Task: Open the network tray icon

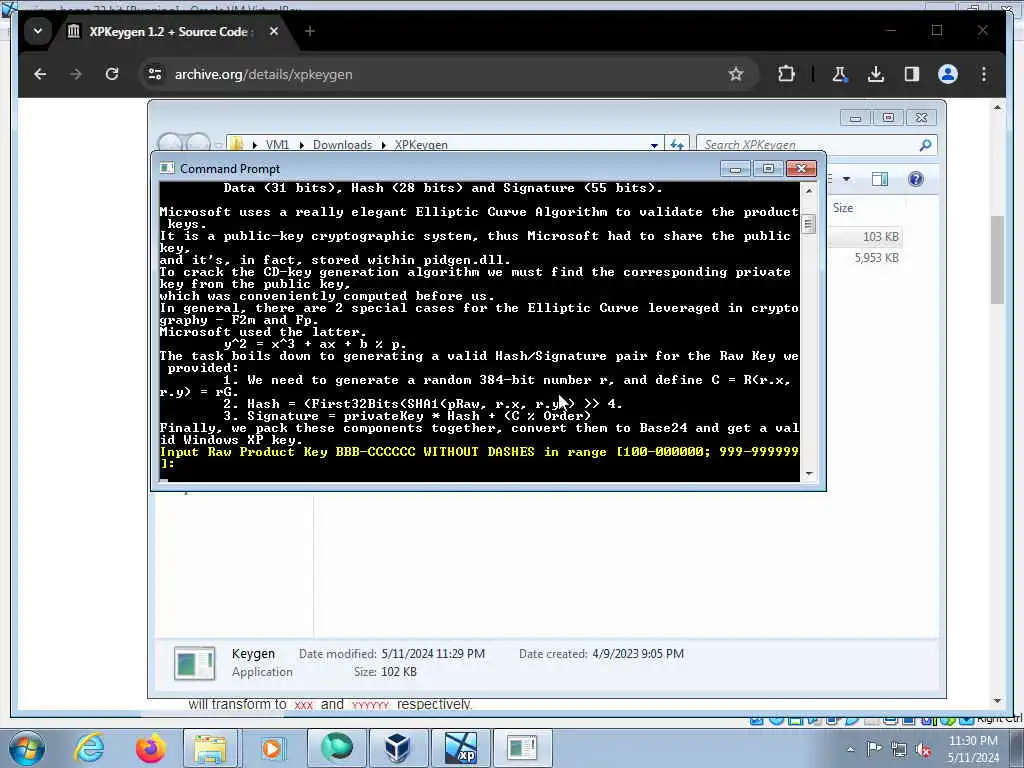Action: tap(899, 749)
